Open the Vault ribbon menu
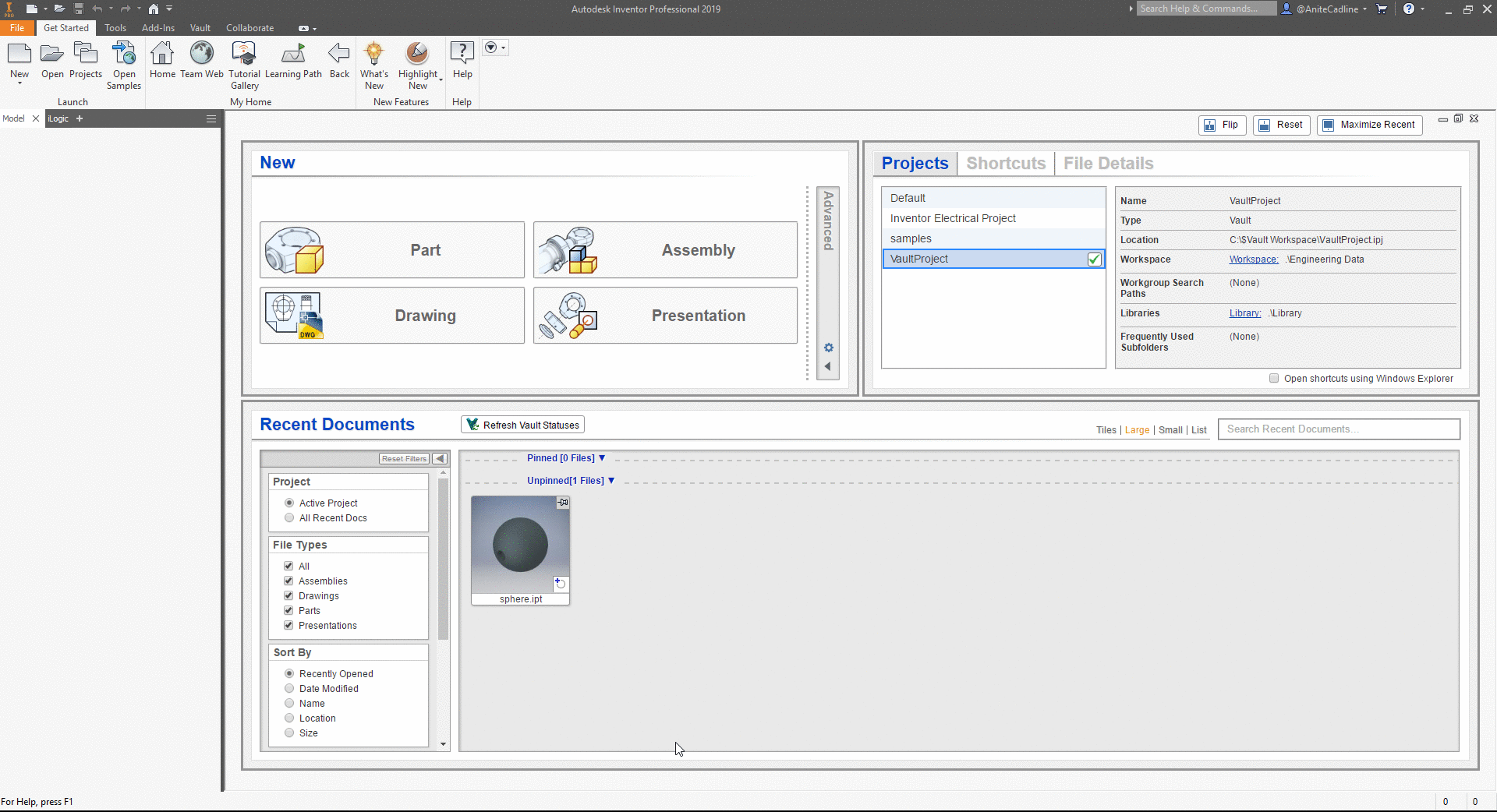1497x812 pixels. coord(200,27)
